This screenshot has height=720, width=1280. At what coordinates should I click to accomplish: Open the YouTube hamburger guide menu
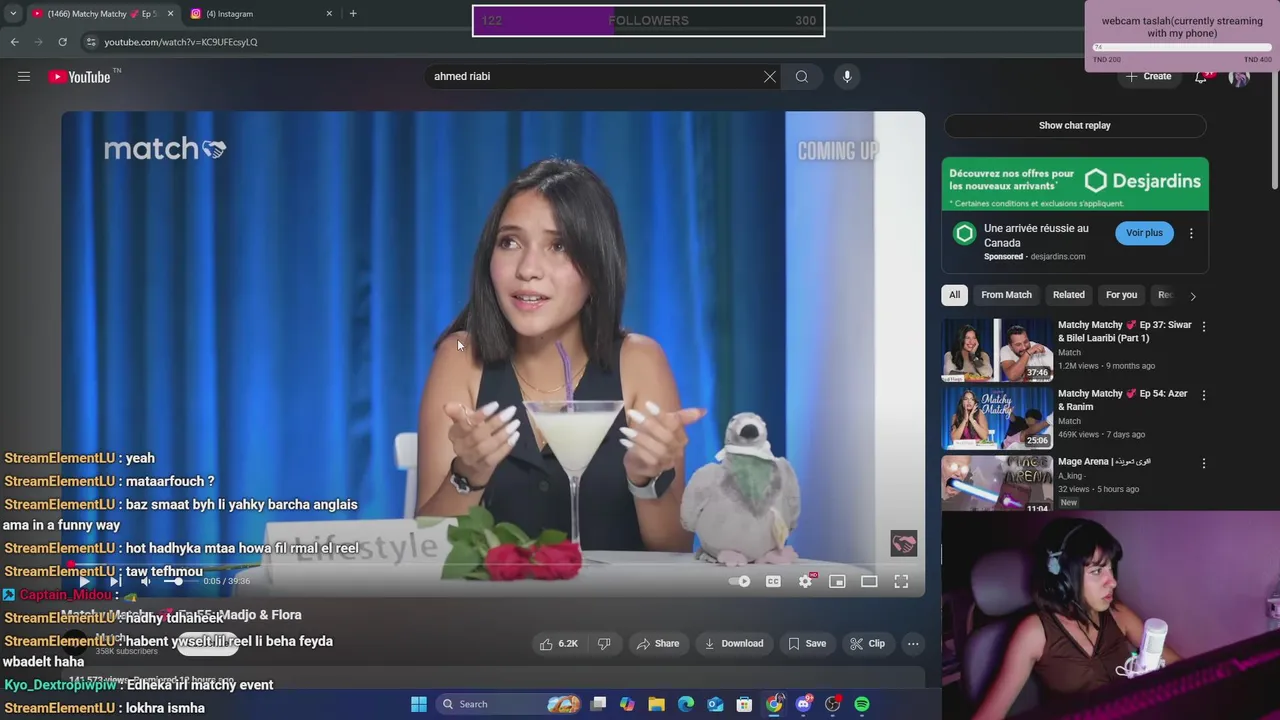pyautogui.click(x=24, y=77)
